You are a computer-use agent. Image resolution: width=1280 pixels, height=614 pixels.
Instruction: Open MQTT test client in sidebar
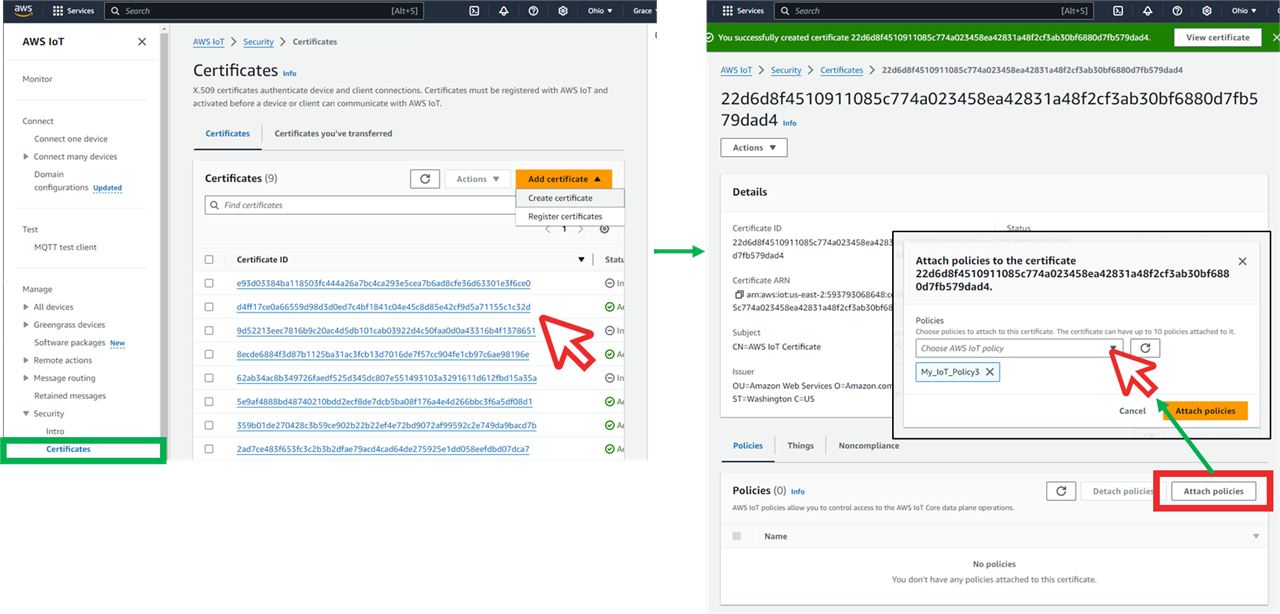66,247
